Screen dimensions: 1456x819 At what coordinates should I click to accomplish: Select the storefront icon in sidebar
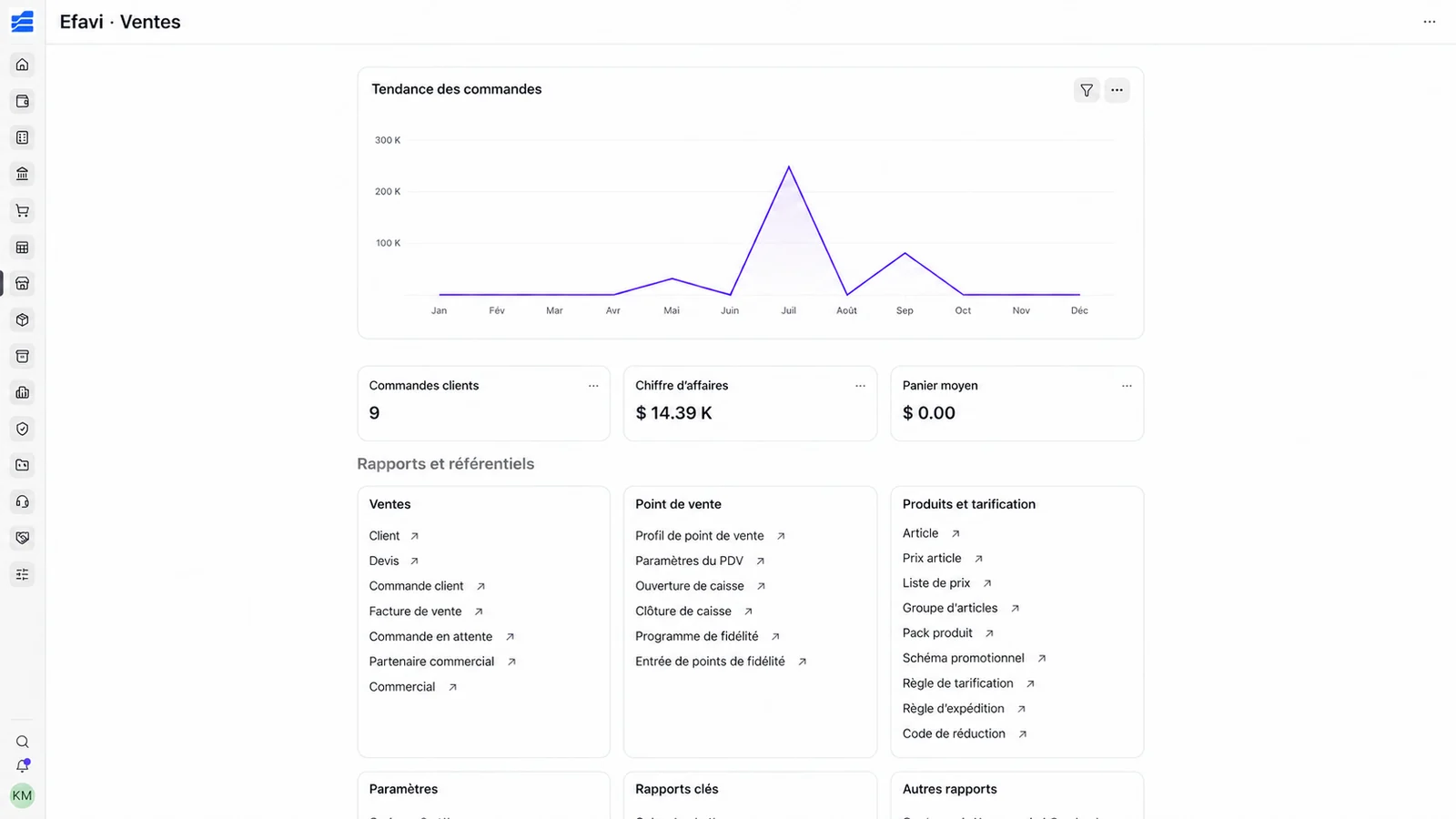[23, 283]
